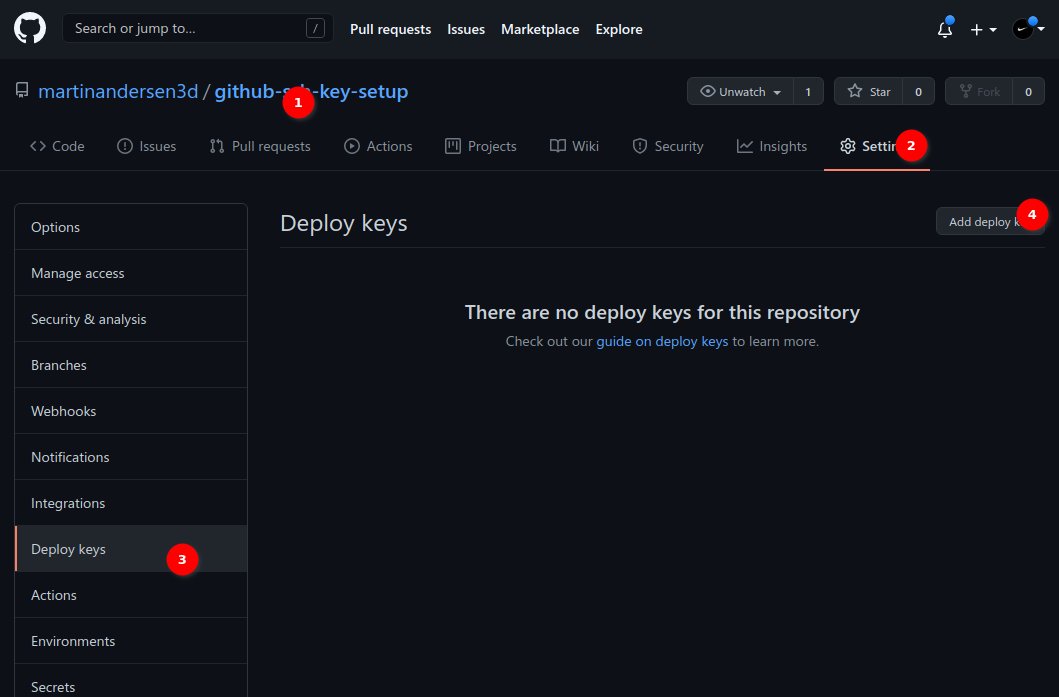Click the Issues tab circle icon
The image size is (1059, 697).
tap(125, 146)
